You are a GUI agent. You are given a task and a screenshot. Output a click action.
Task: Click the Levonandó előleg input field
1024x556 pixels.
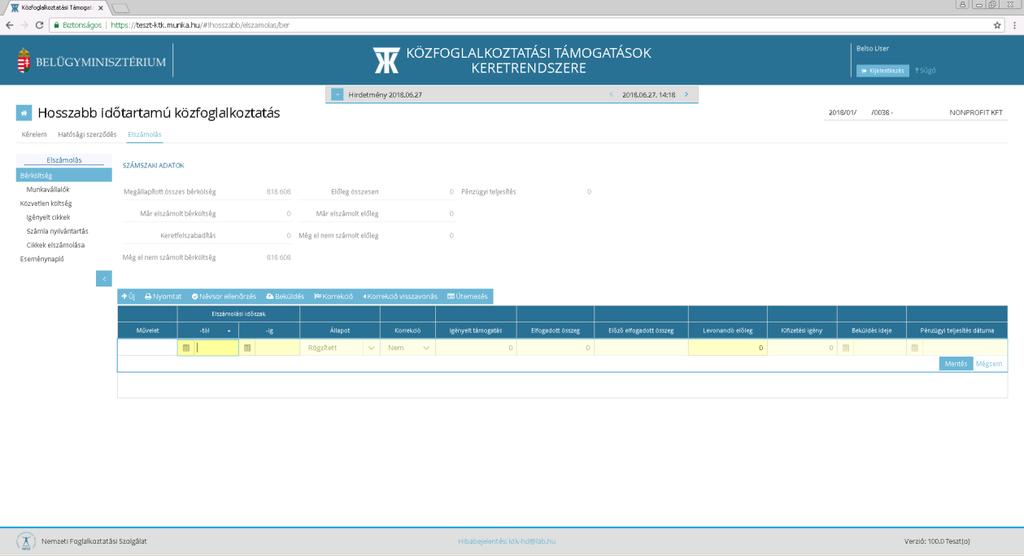click(727, 348)
